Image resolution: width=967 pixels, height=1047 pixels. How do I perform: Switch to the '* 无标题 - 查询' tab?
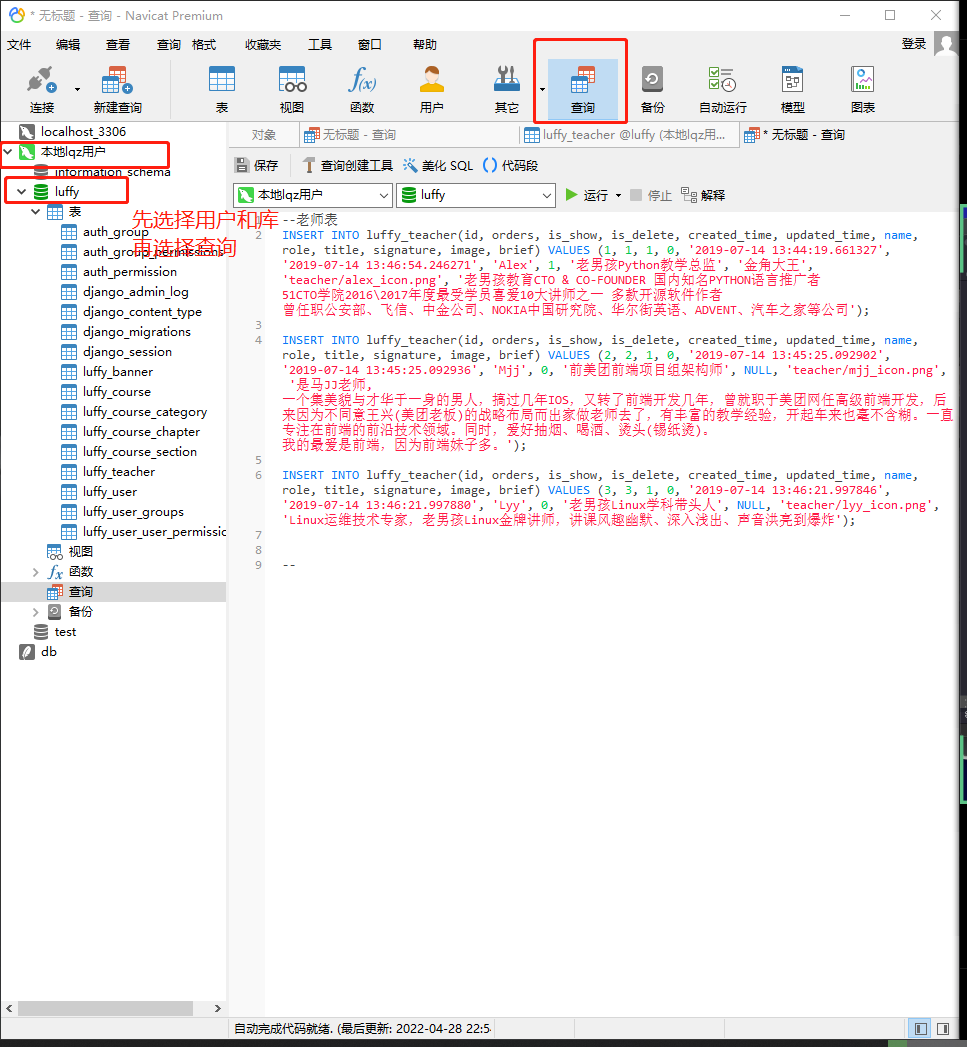click(796, 135)
